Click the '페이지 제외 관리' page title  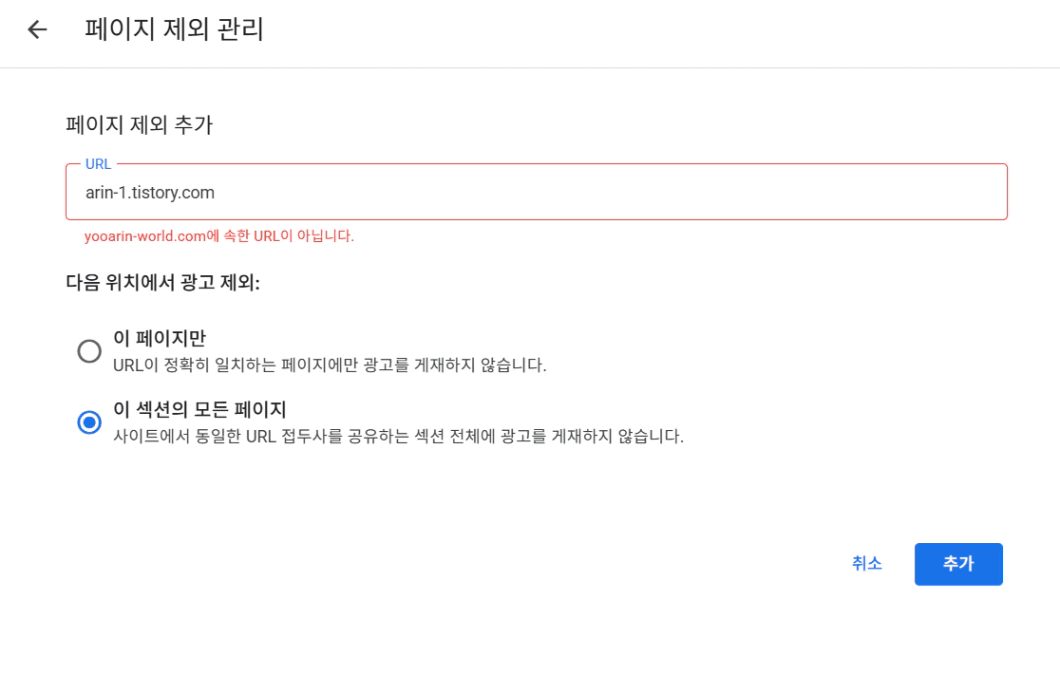coord(174,30)
